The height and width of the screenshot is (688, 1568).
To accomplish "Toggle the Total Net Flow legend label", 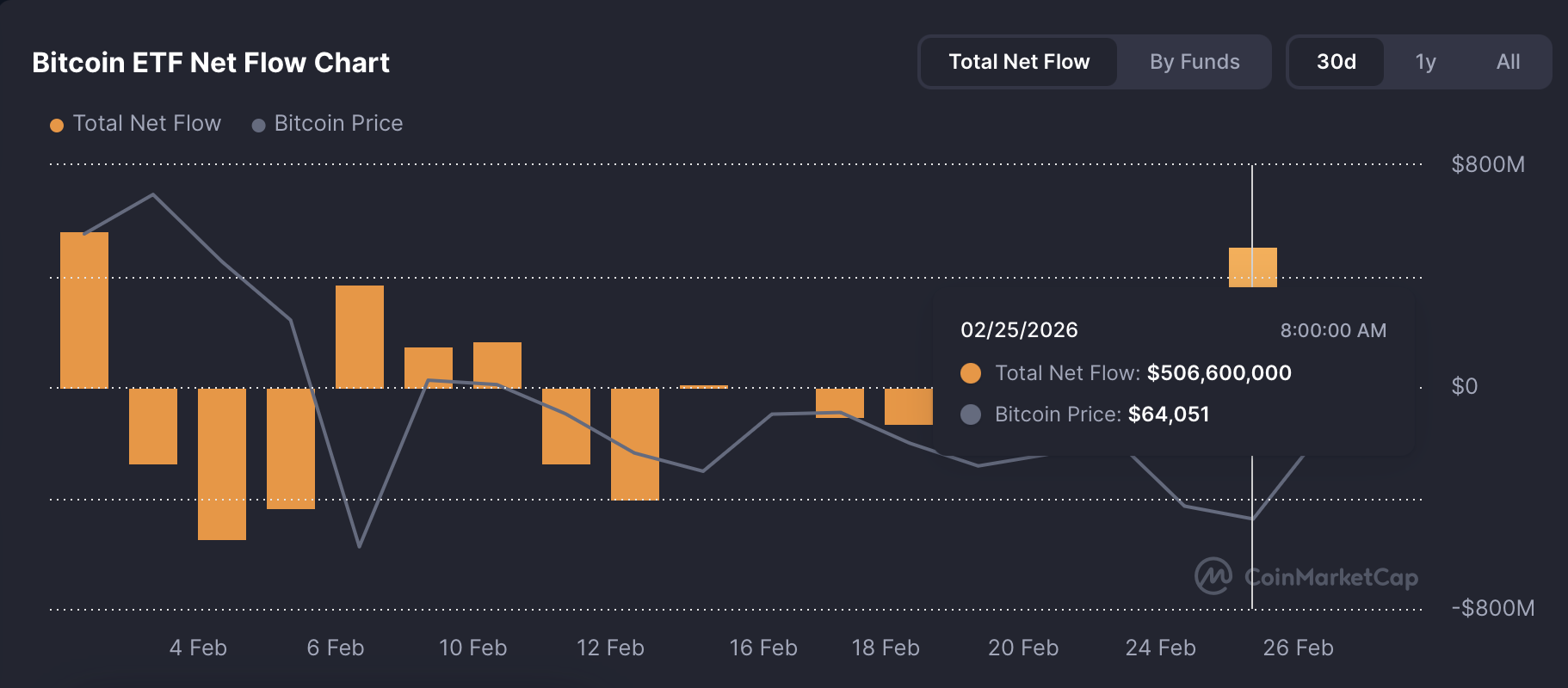I will pos(147,124).
